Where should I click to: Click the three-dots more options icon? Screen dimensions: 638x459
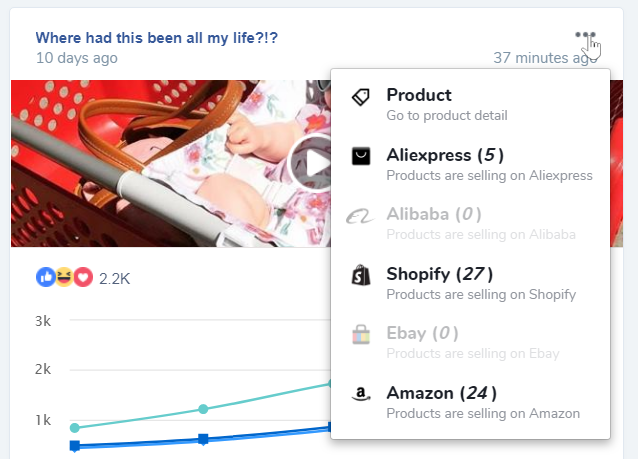[586, 36]
